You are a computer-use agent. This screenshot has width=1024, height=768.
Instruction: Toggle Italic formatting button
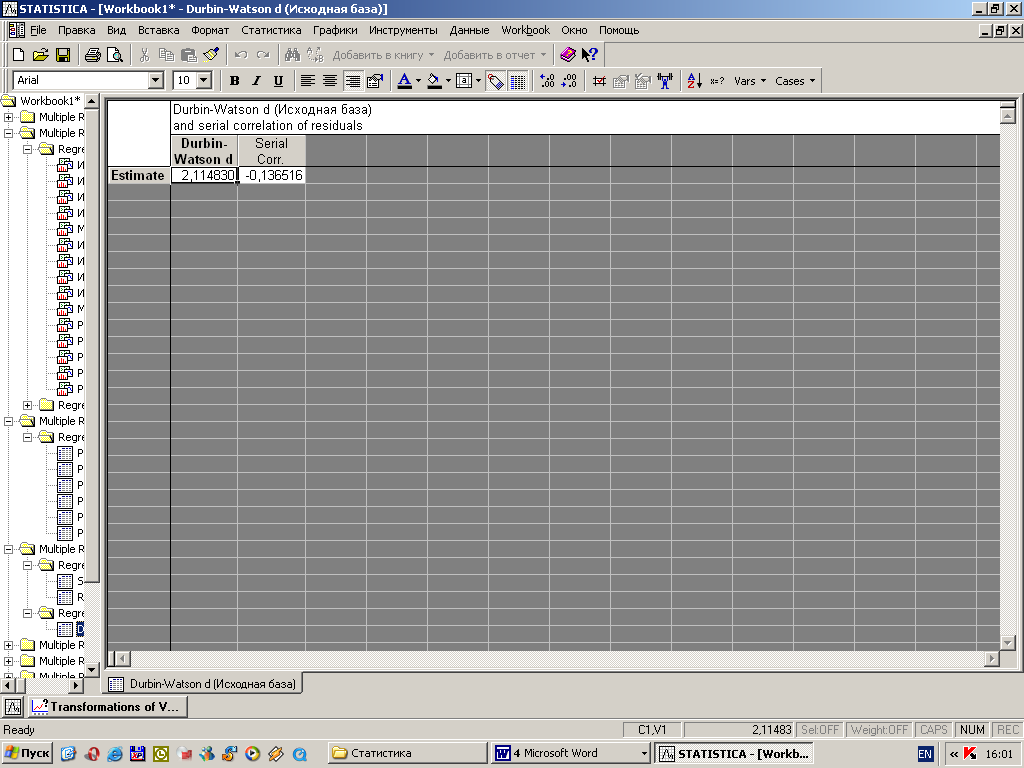click(256, 81)
